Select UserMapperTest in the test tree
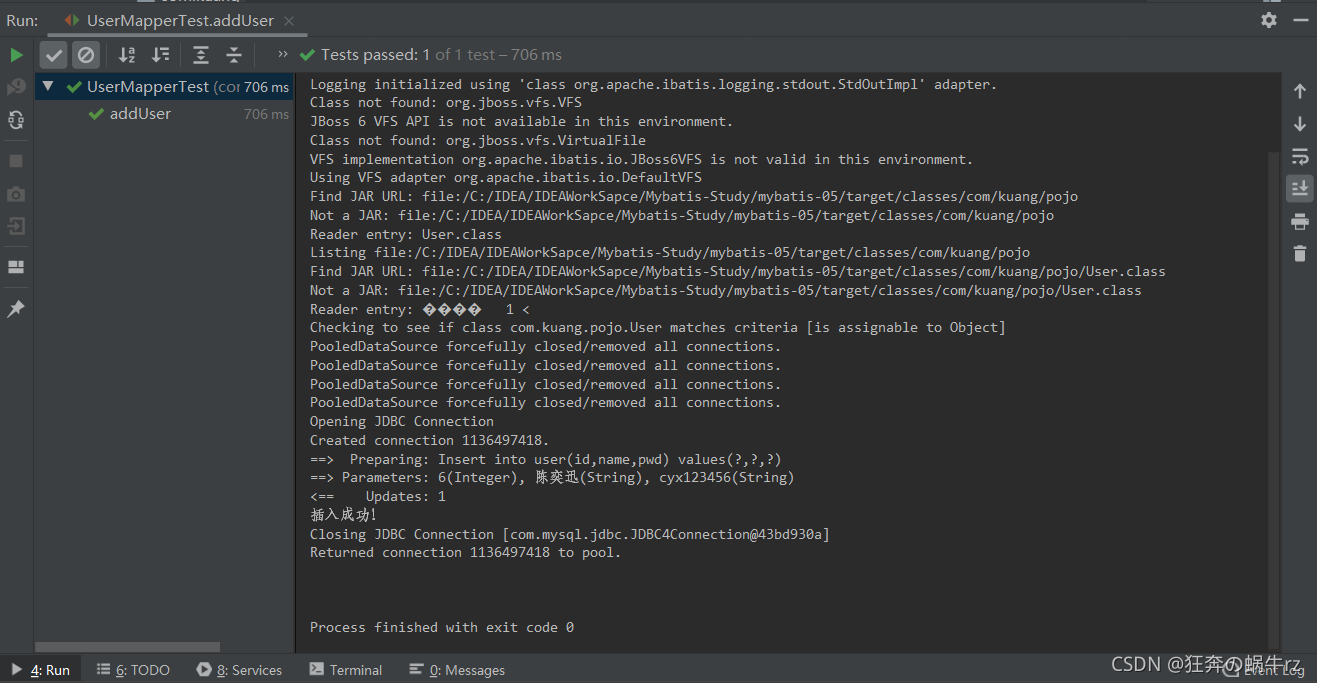This screenshot has height=683, width=1317. 164,87
